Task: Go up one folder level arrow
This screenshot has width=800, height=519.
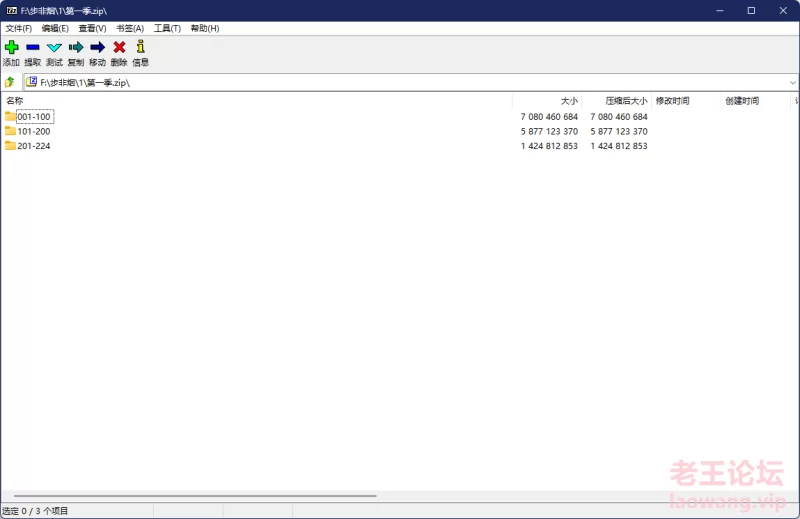Action: (x=10, y=82)
